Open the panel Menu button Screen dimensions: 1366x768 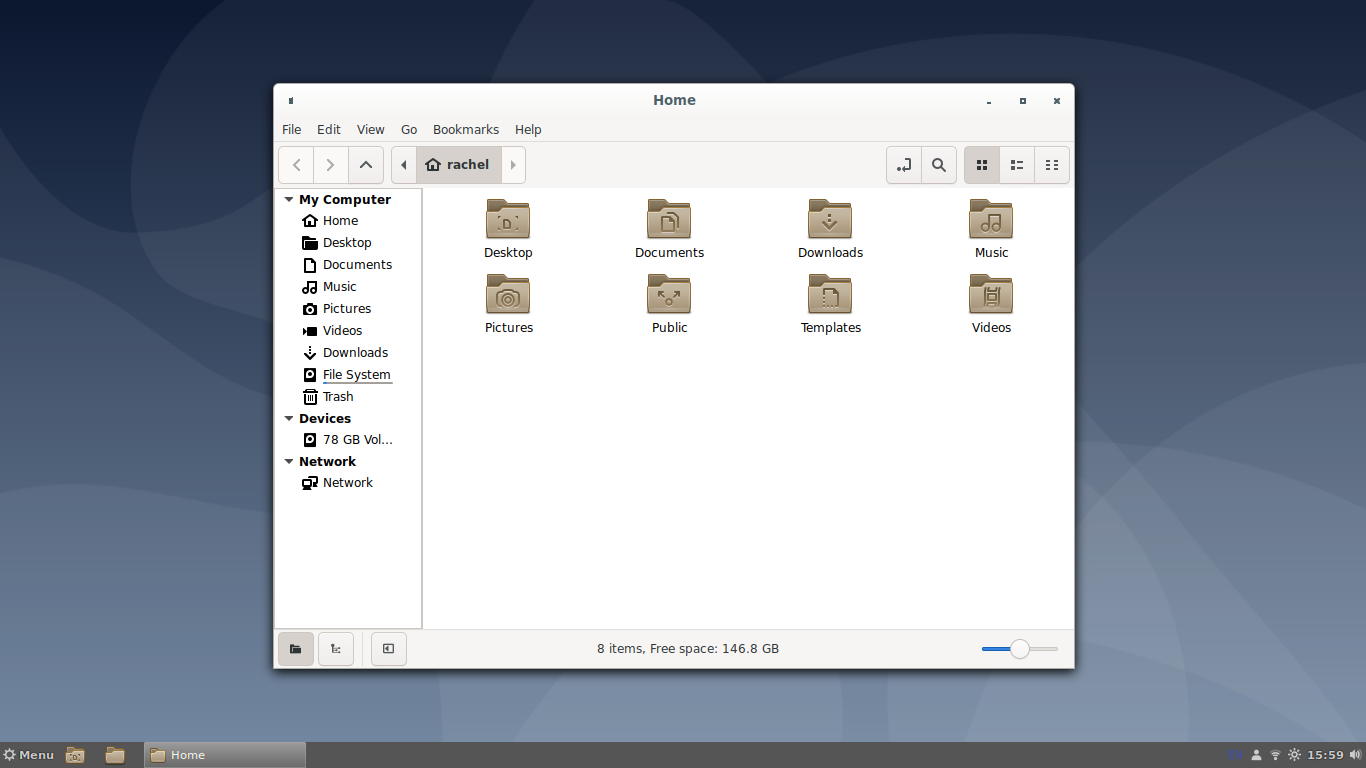point(28,755)
